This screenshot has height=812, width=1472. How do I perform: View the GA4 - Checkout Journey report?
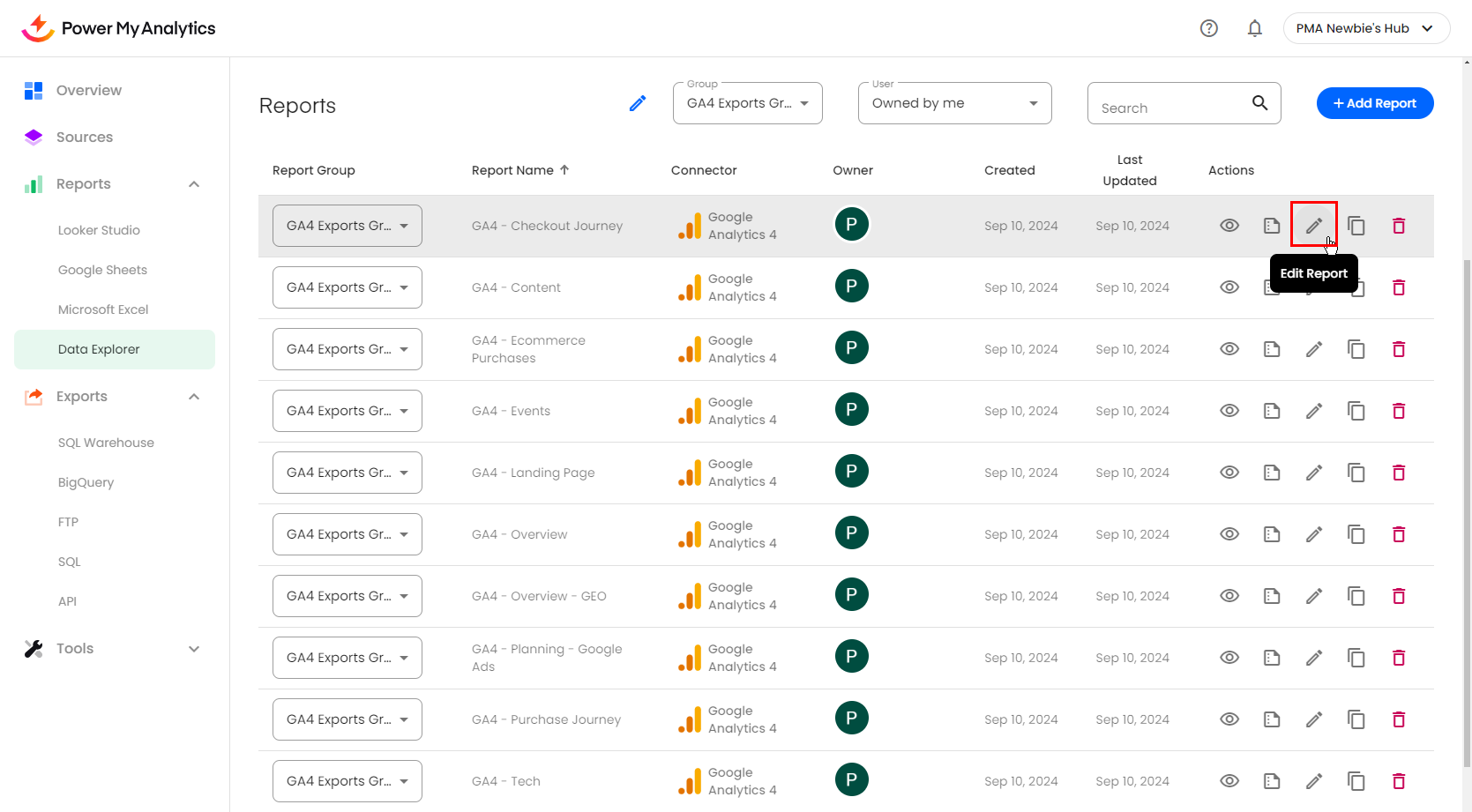tap(1229, 226)
